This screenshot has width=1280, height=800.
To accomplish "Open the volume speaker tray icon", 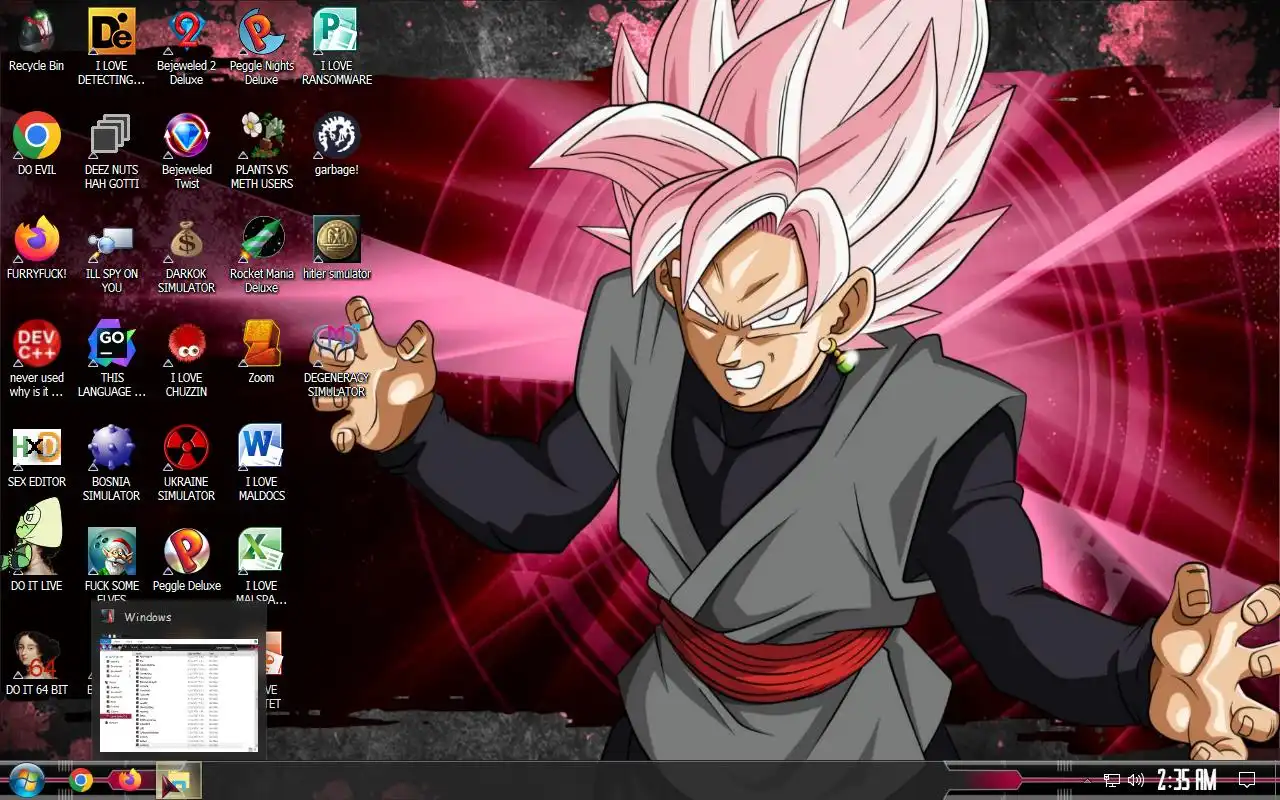I will click(1136, 780).
